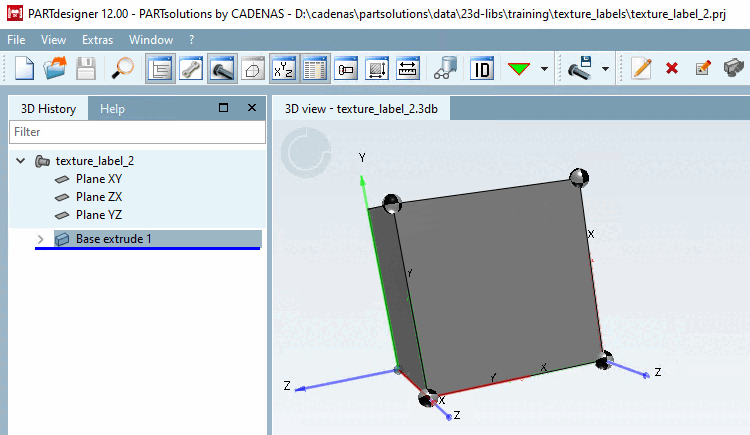
Task: Click the green Y axis arrow
Action: click(x=363, y=181)
